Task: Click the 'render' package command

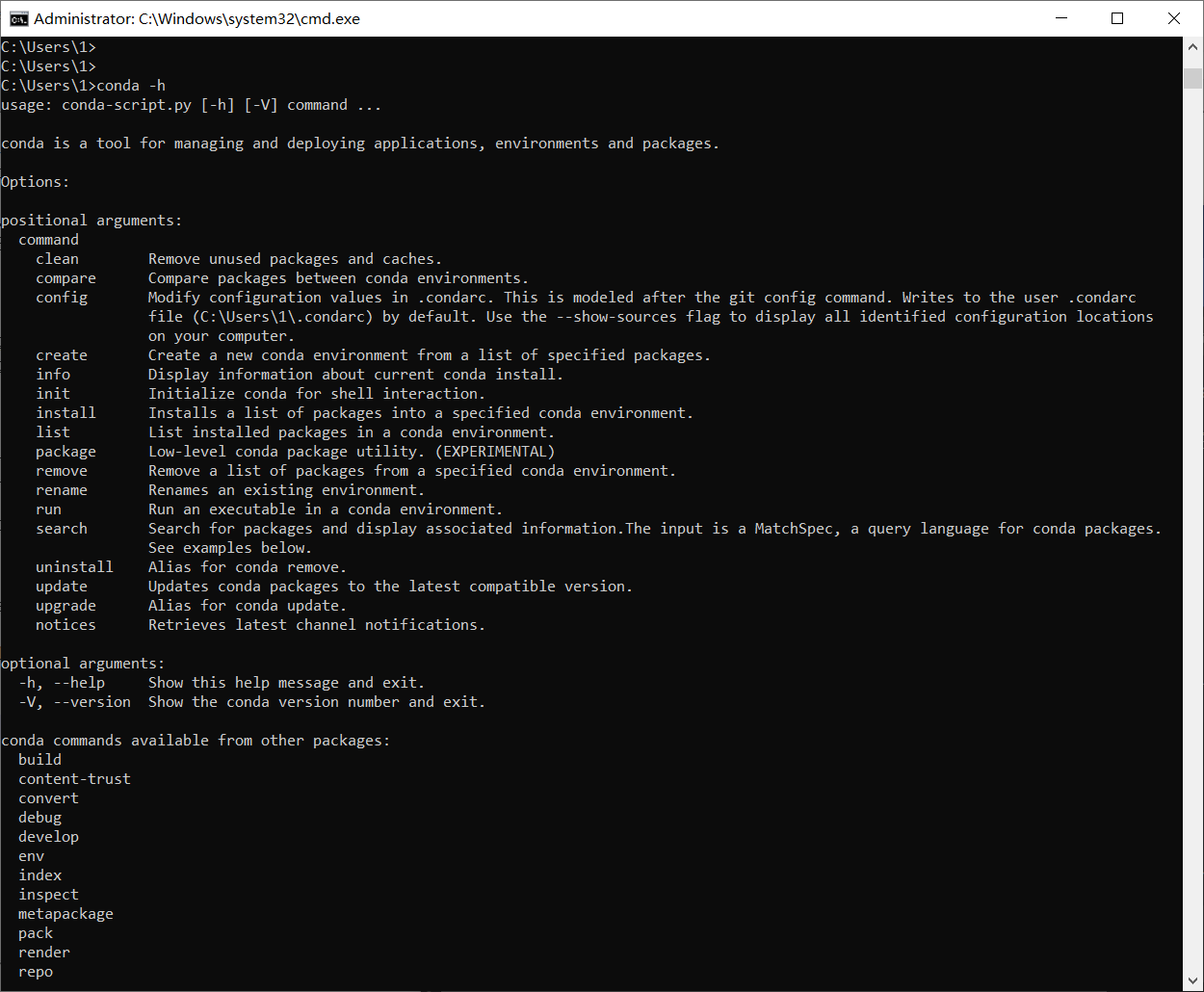Action: [44, 953]
